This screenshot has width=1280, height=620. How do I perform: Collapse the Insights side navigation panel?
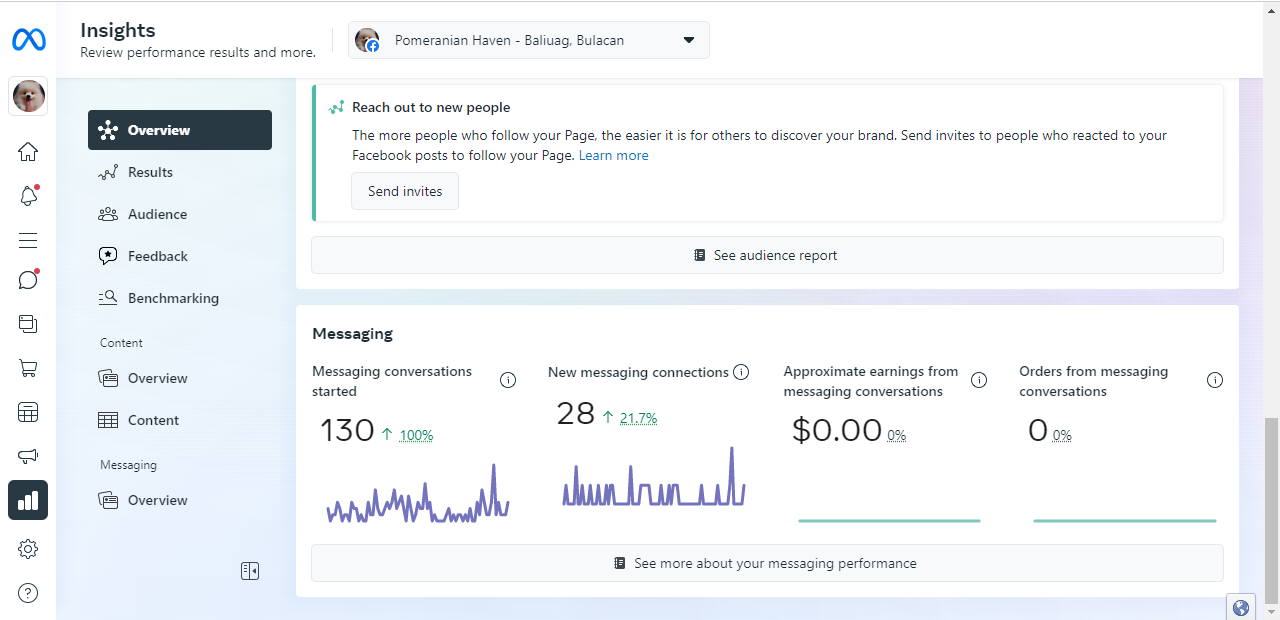[x=250, y=571]
